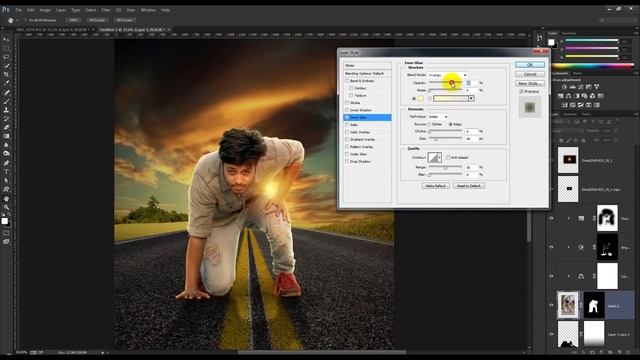The width and height of the screenshot is (640, 360).
Task: Check the Anti-aliased option
Action: 448,157
